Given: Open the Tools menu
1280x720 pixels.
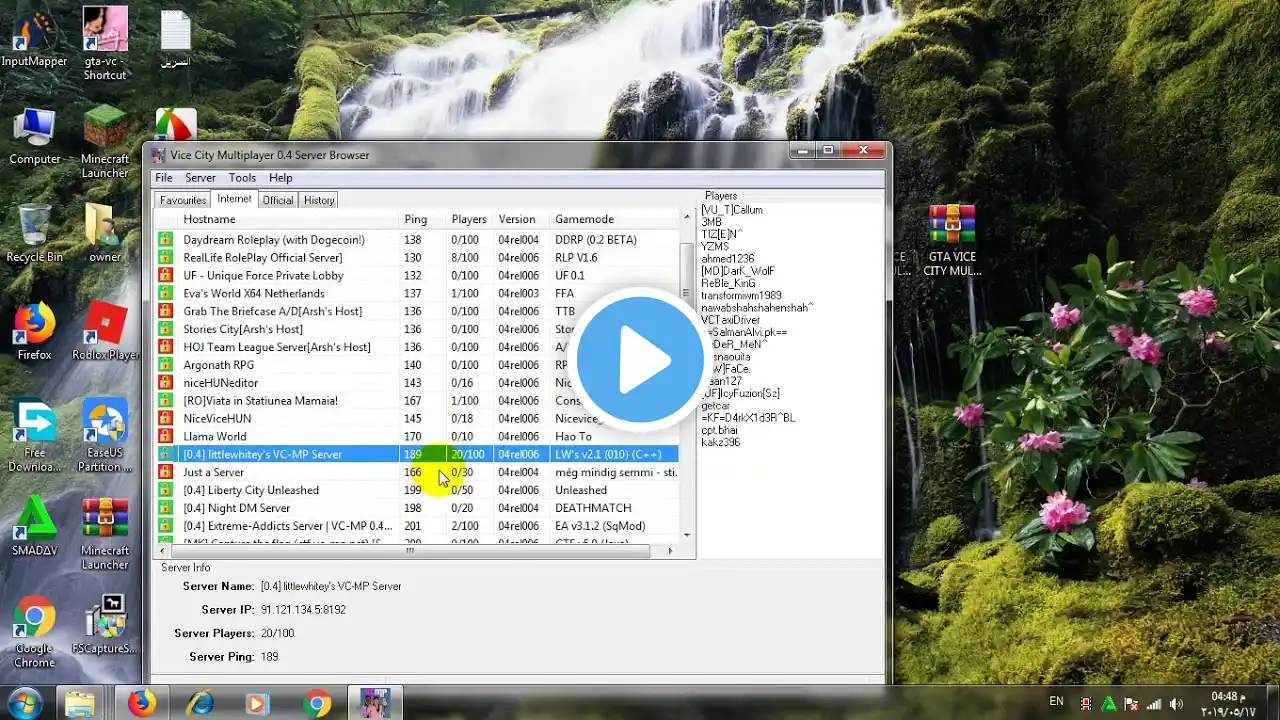Looking at the screenshot, I should [x=242, y=178].
